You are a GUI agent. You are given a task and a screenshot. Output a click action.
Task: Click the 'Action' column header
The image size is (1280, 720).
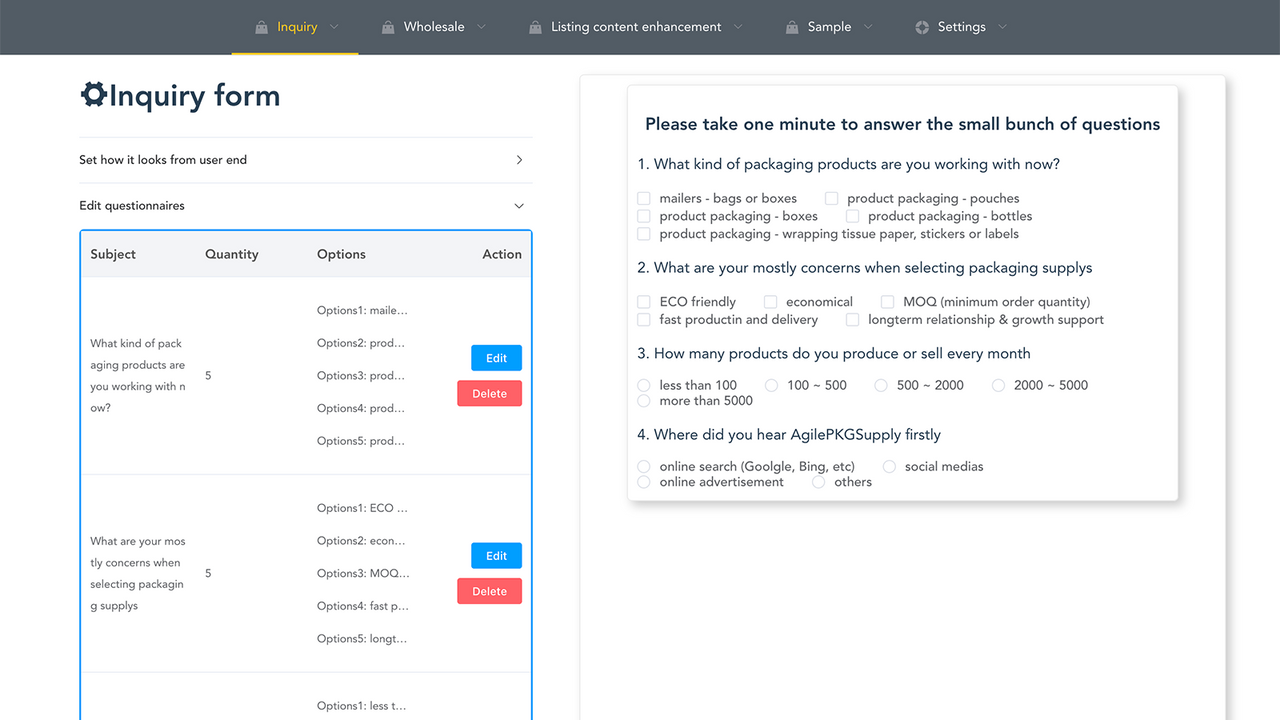click(x=502, y=254)
